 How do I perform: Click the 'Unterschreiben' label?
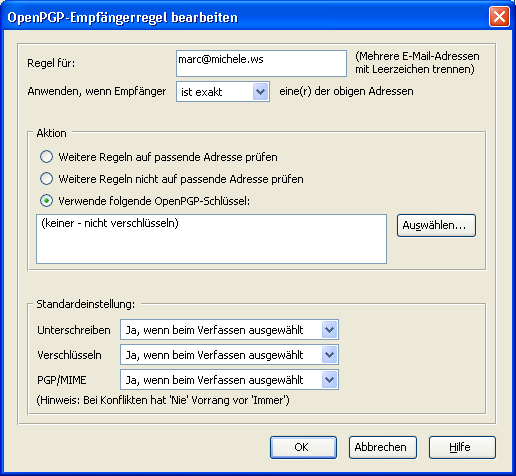74,330
